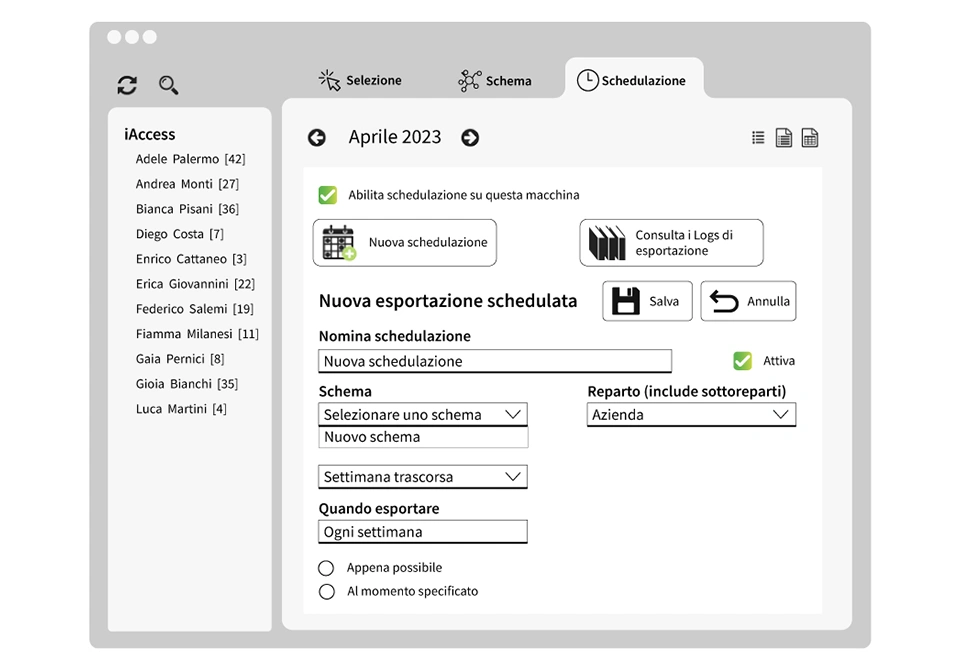Click the cursor icon on Selezione tab

click(x=329, y=80)
